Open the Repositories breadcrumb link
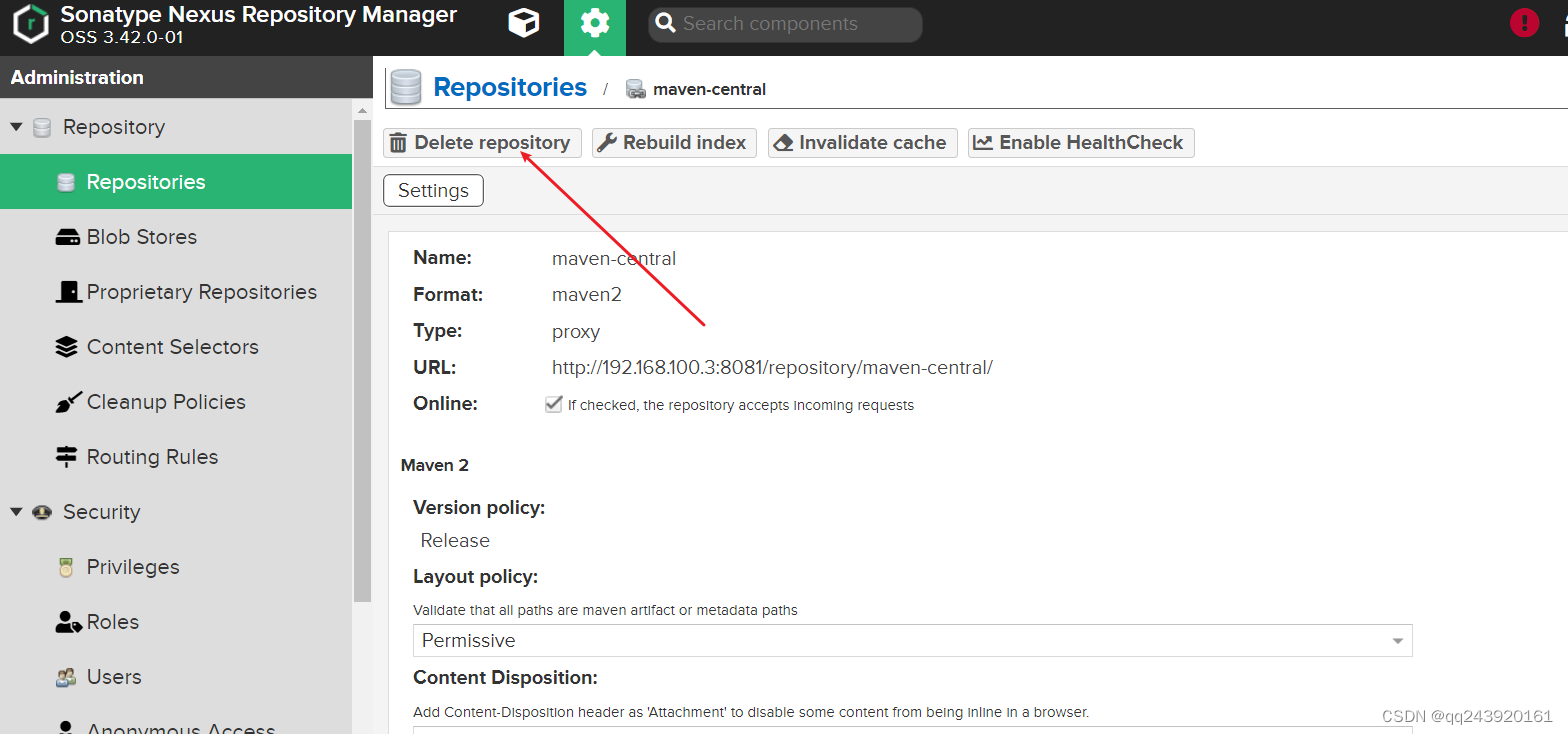 point(510,88)
